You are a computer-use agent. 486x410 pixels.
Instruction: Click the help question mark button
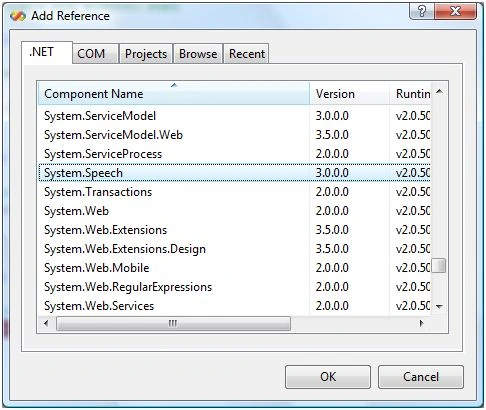point(421,11)
